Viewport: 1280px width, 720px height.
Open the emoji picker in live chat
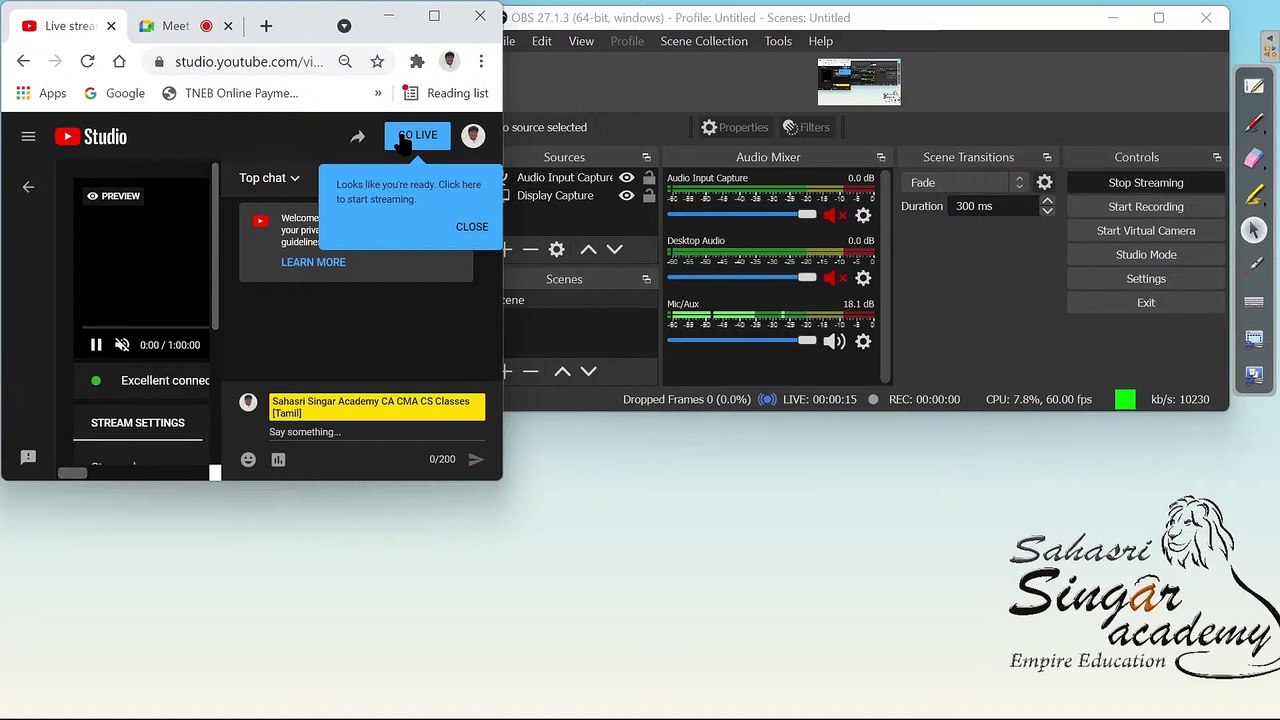click(248, 460)
